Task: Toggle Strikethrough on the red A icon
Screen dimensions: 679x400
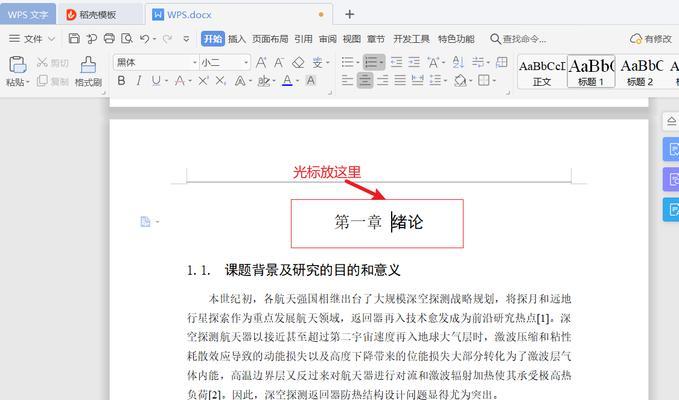Action: [179, 81]
